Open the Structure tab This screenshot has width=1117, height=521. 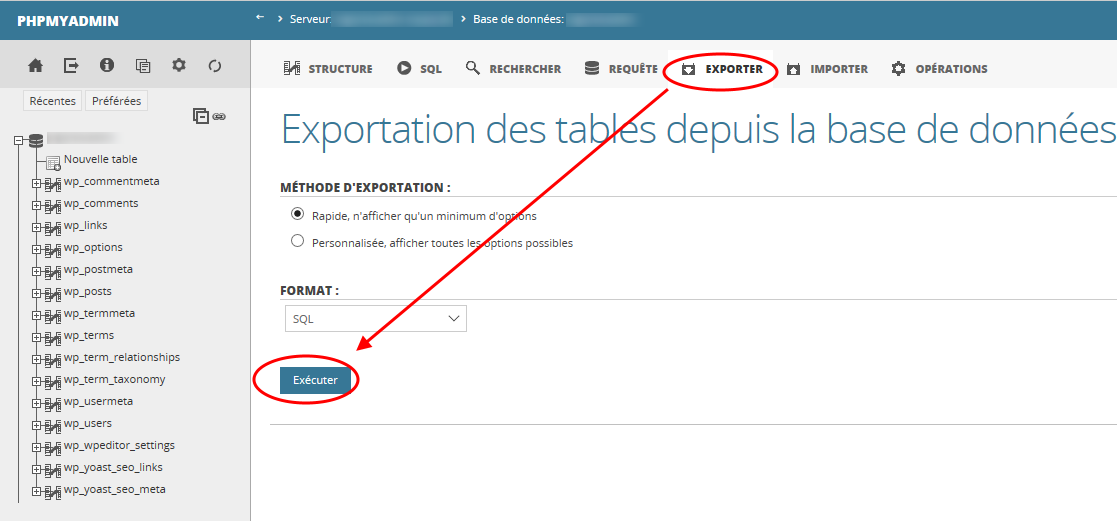[x=328, y=69]
